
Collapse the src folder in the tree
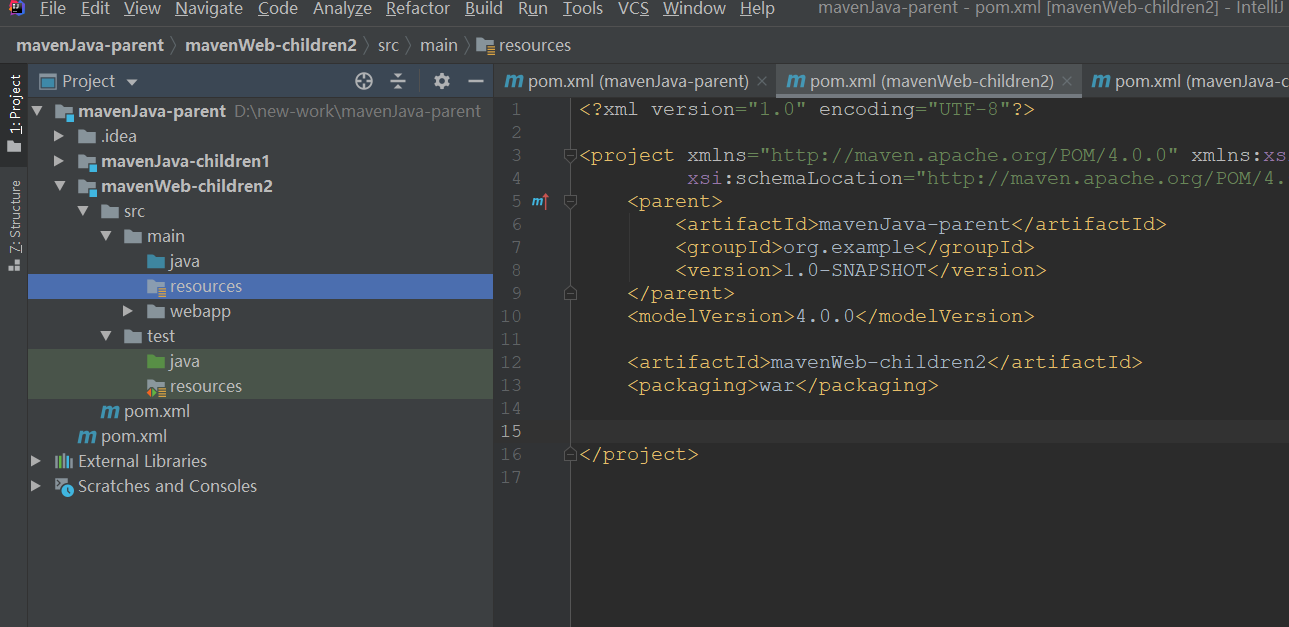tap(84, 211)
